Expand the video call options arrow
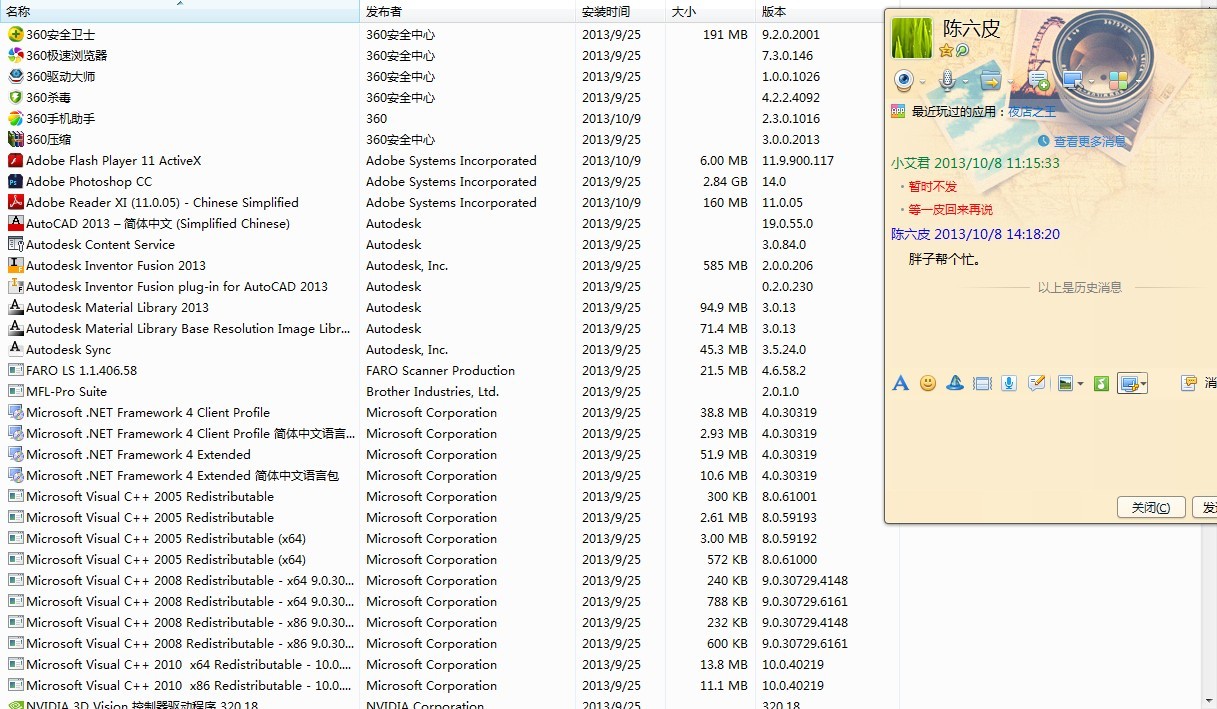The height and width of the screenshot is (709, 1217). click(x=922, y=82)
